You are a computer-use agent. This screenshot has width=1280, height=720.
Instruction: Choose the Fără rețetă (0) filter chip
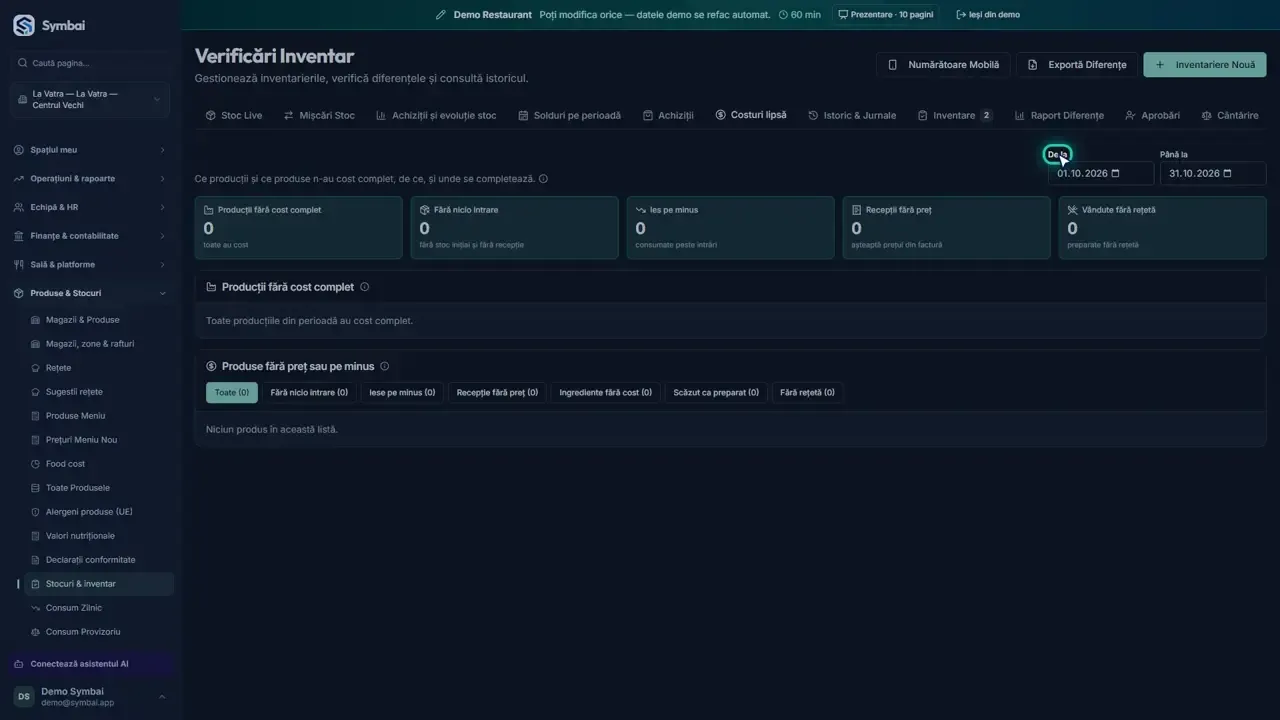pos(807,393)
